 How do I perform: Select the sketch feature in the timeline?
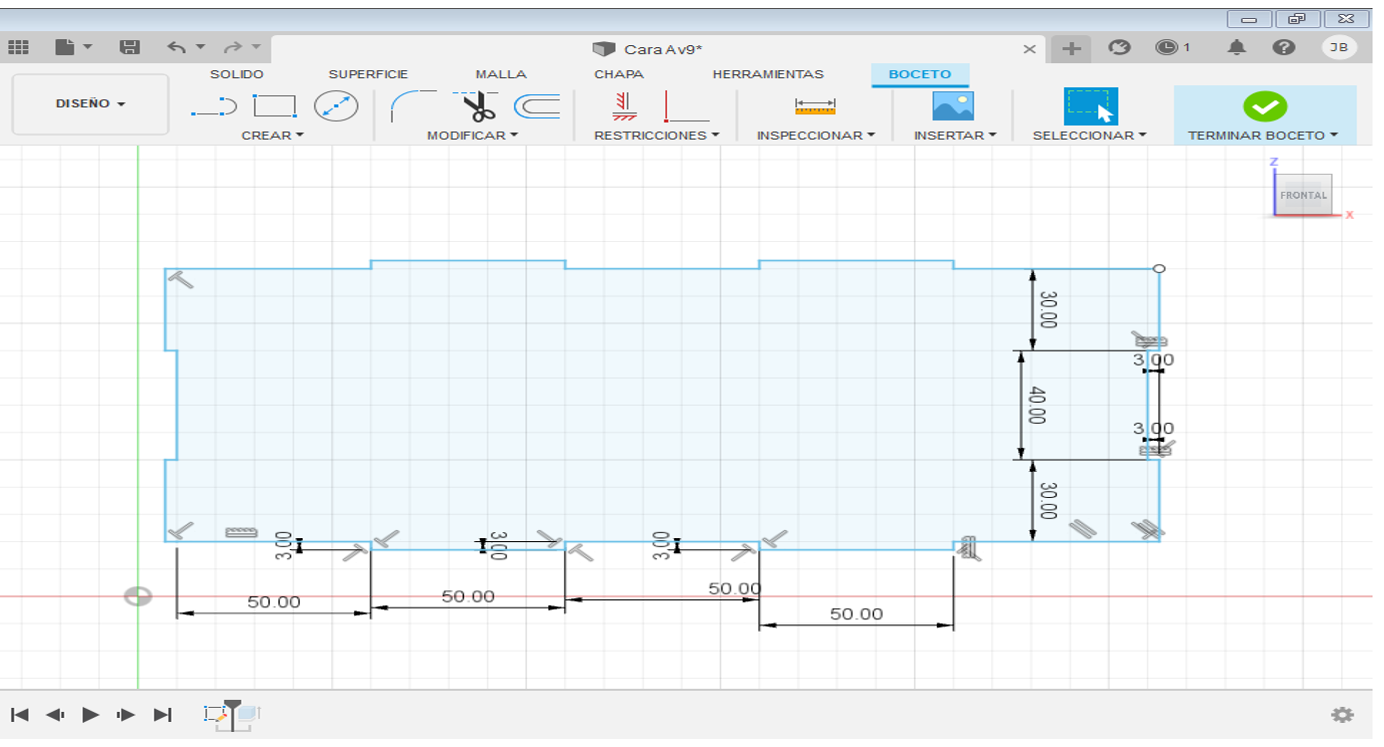click(x=215, y=714)
